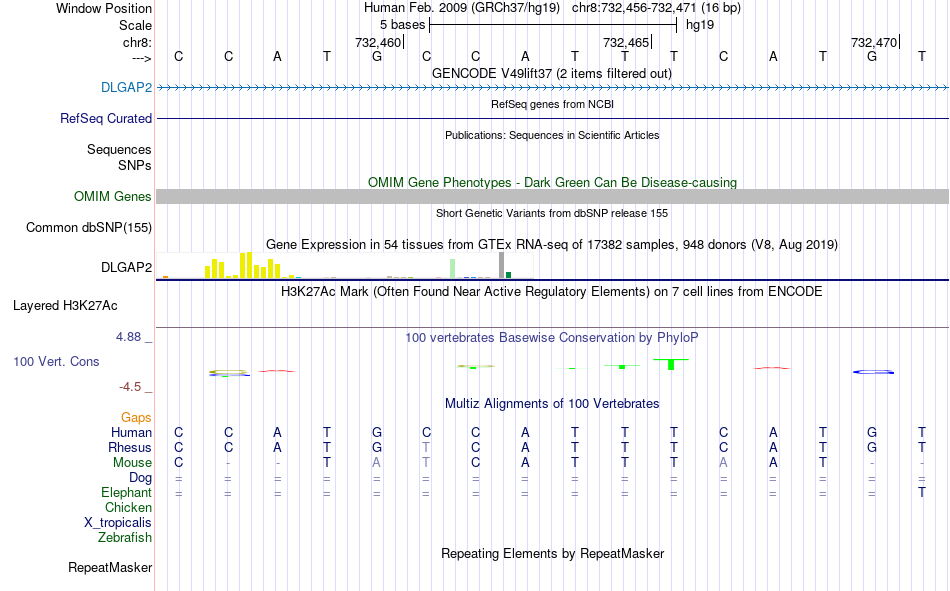
Task: Click chr8:732,456-732,471 (16 bp) position text
Action: click(656, 8)
